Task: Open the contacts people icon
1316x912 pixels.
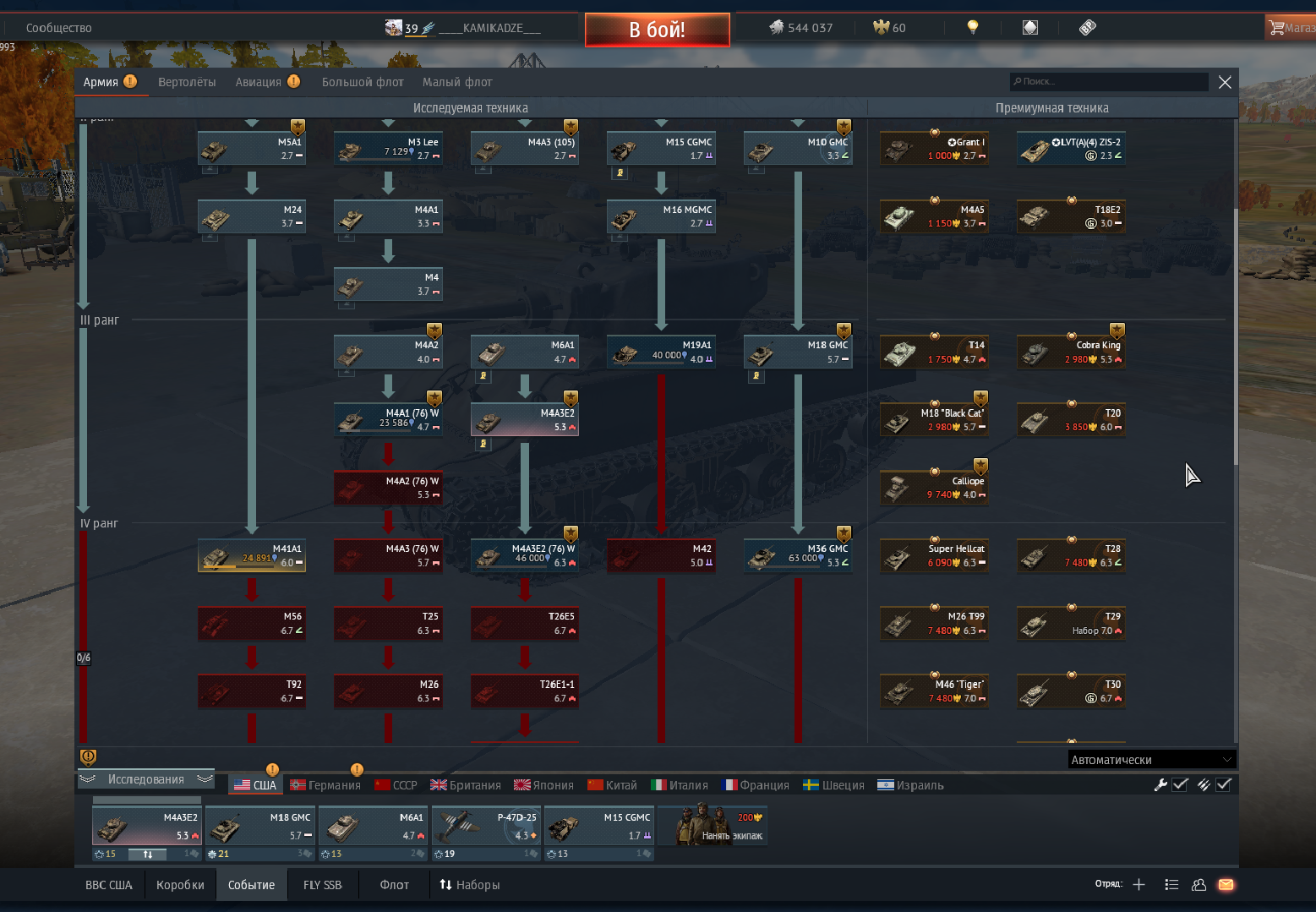Action: click(1199, 885)
